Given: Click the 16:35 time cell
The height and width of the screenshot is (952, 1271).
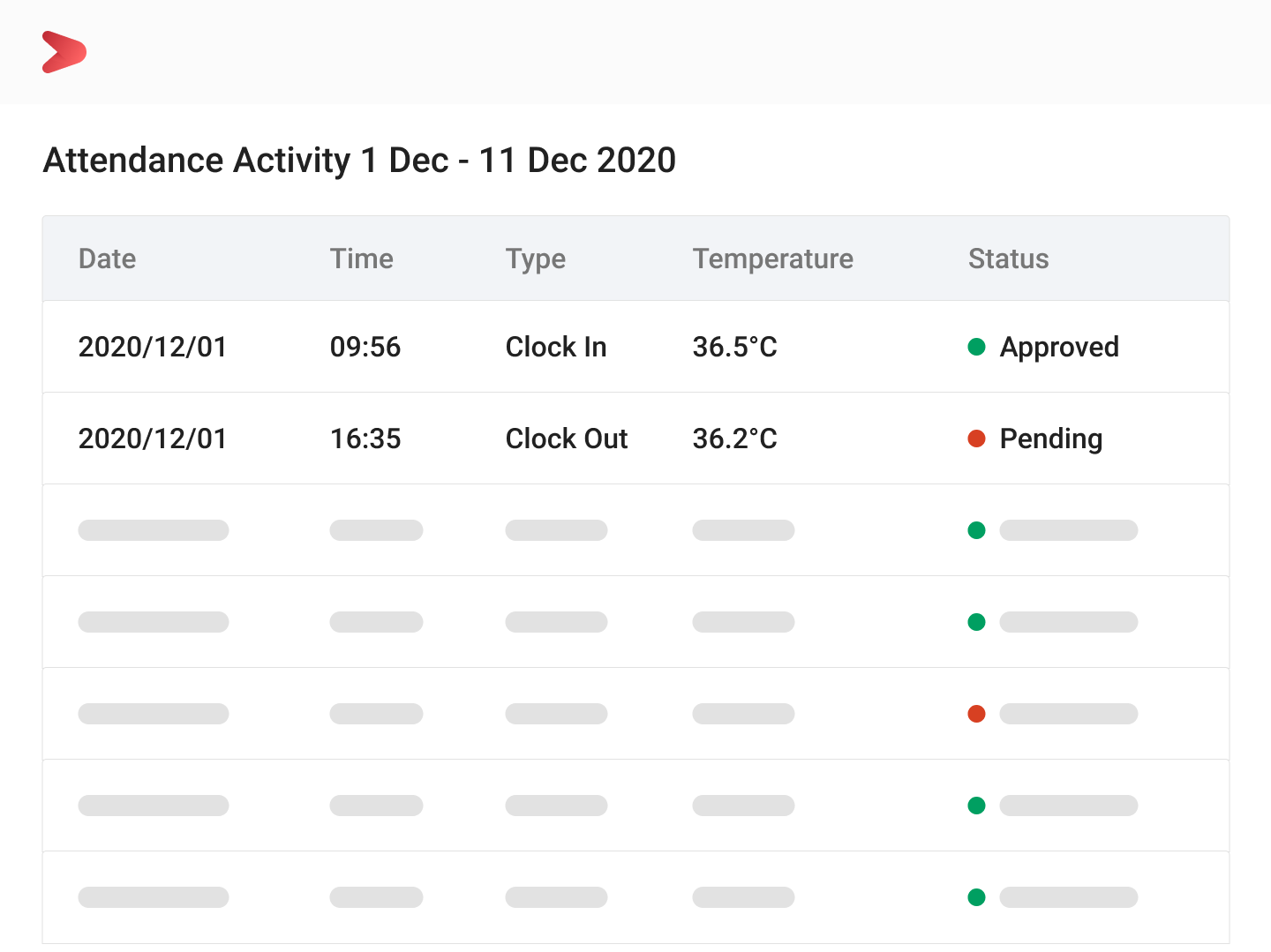Looking at the screenshot, I should (x=365, y=439).
